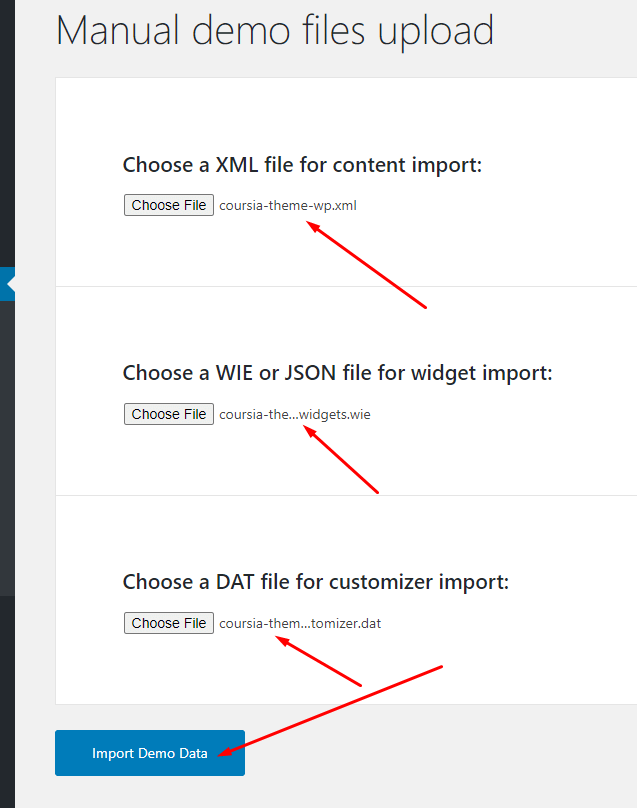Click the white arrow indicator on sidebar
Viewport: 637px width, 808px height.
[11, 284]
